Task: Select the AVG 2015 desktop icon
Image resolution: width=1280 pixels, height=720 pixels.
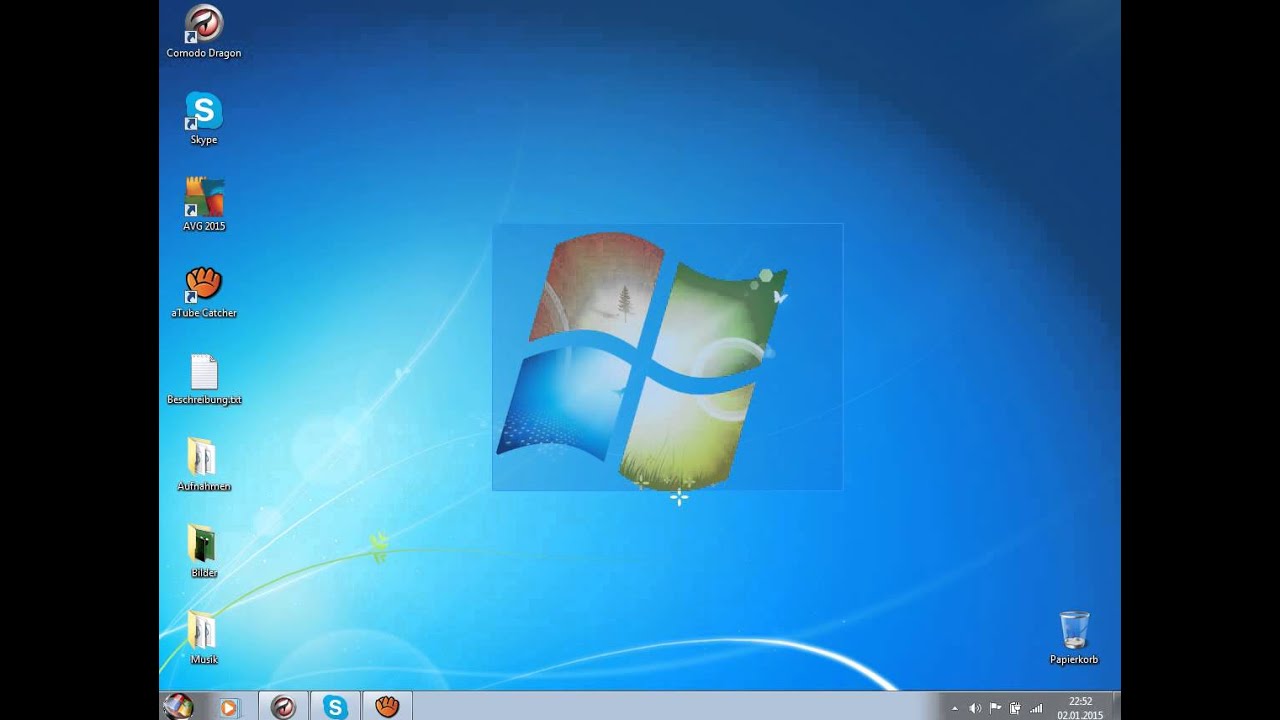Action: [x=204, y=205]
